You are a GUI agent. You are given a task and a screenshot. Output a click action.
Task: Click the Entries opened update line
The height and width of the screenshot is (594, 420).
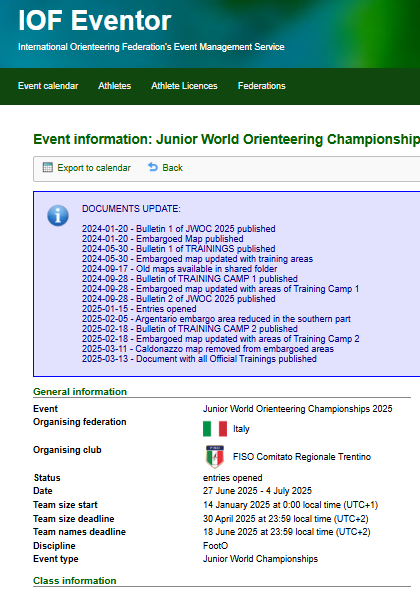pos(139,309)
